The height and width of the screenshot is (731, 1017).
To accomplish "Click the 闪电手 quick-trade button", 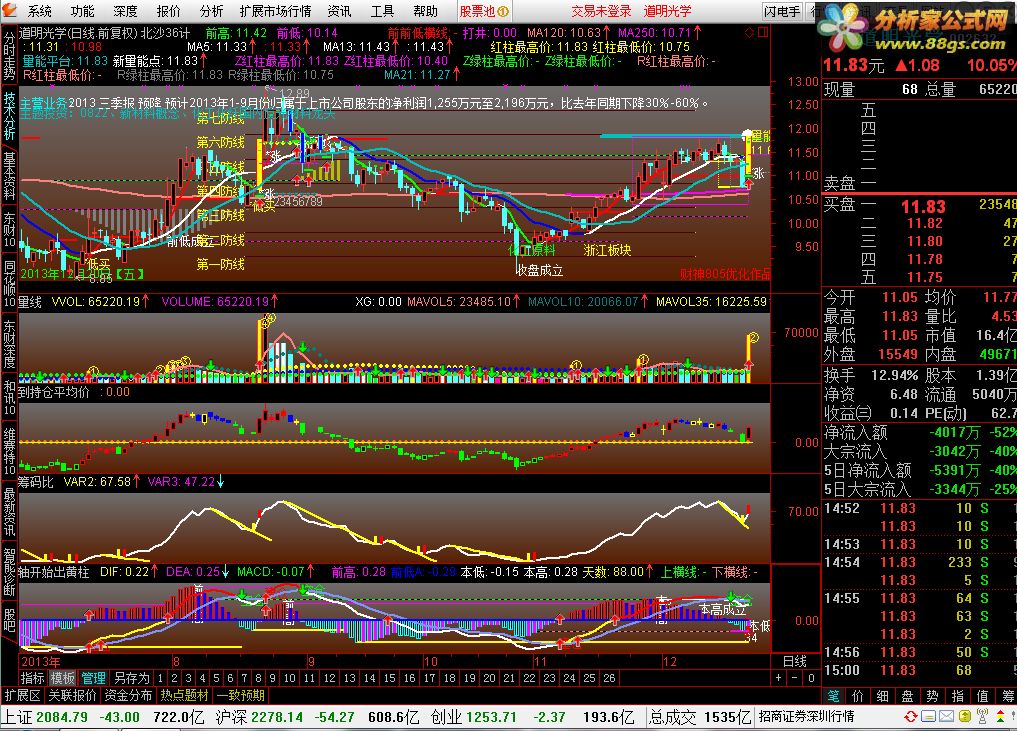I will pos(782,11).
